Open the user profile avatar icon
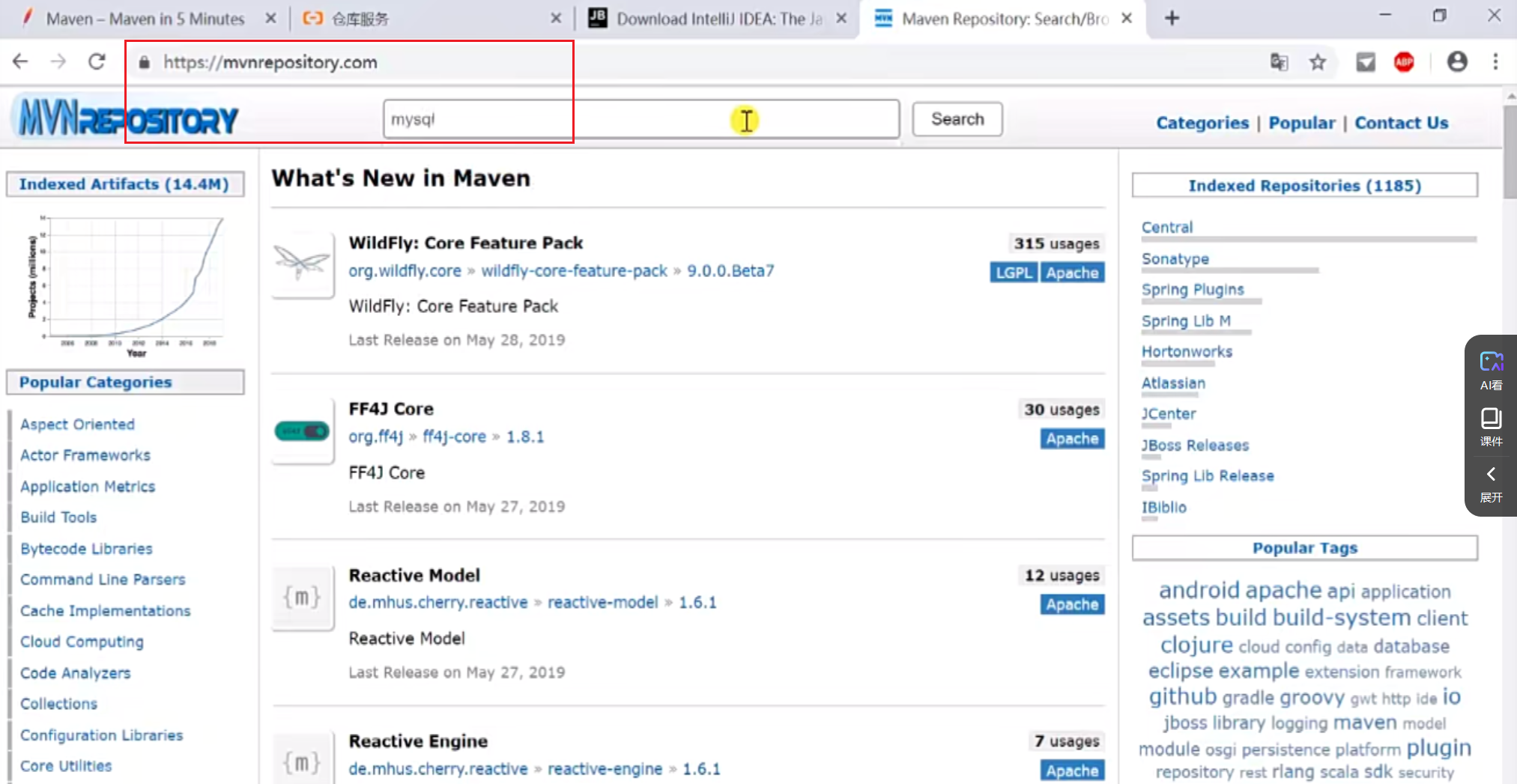Viewport: 1517px width, 784px height. 1457,61
